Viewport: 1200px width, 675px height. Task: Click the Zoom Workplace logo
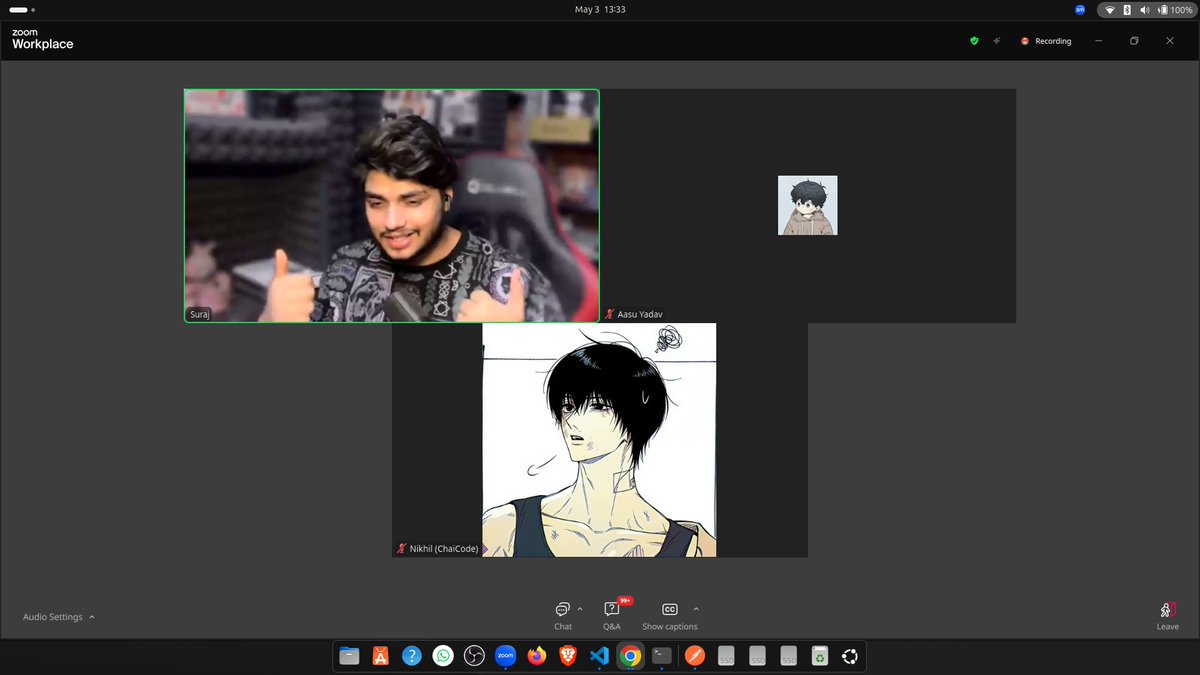tap(42, 39)
